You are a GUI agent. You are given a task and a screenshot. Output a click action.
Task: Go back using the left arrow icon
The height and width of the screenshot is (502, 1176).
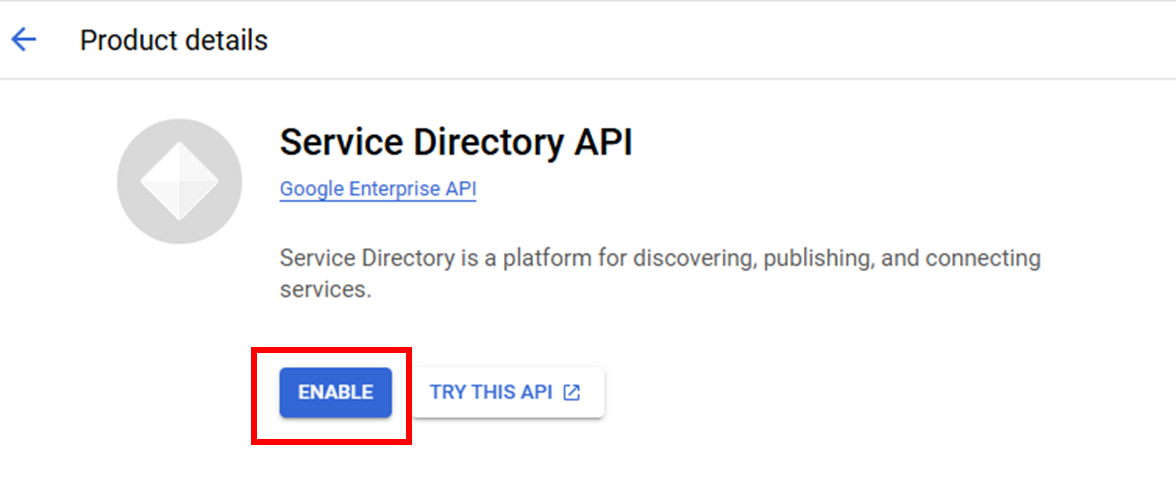[x=24, y=40]
